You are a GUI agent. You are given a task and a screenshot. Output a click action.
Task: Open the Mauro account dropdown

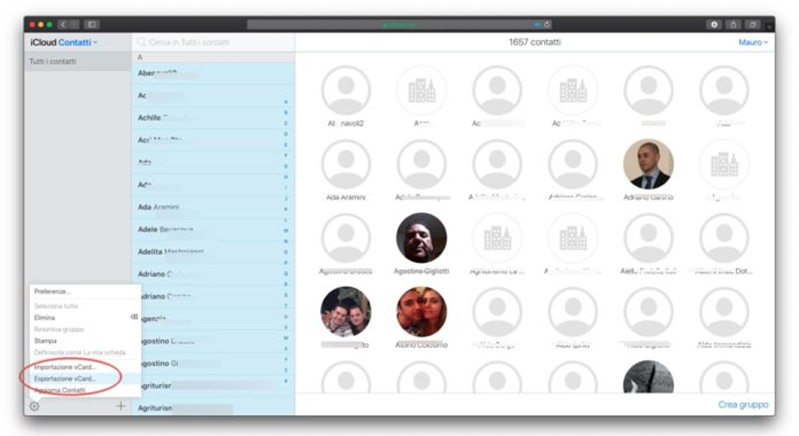[753, 42]
